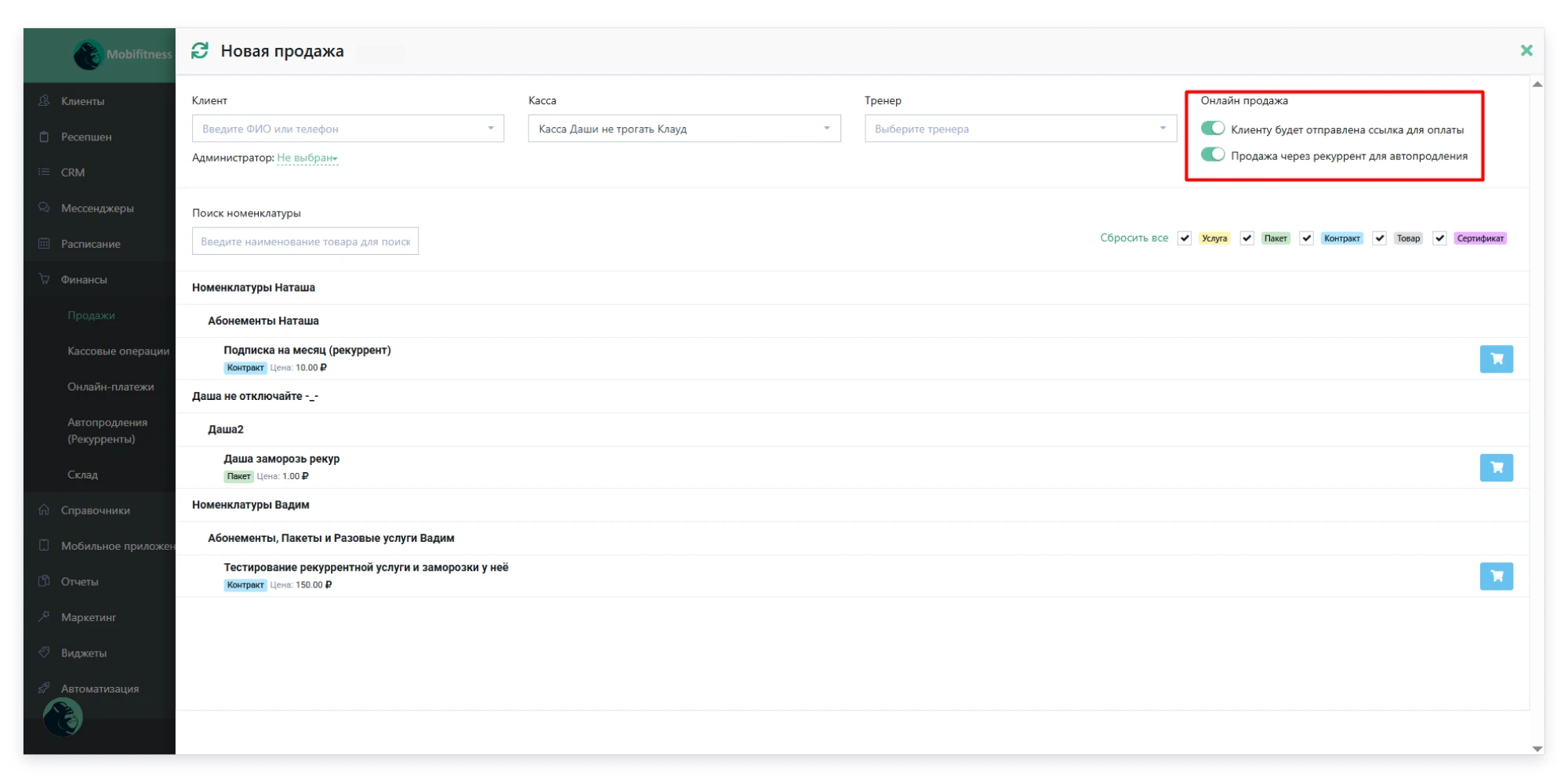Open Кассовые операции in the sidebar

click(x=118, y=351)
